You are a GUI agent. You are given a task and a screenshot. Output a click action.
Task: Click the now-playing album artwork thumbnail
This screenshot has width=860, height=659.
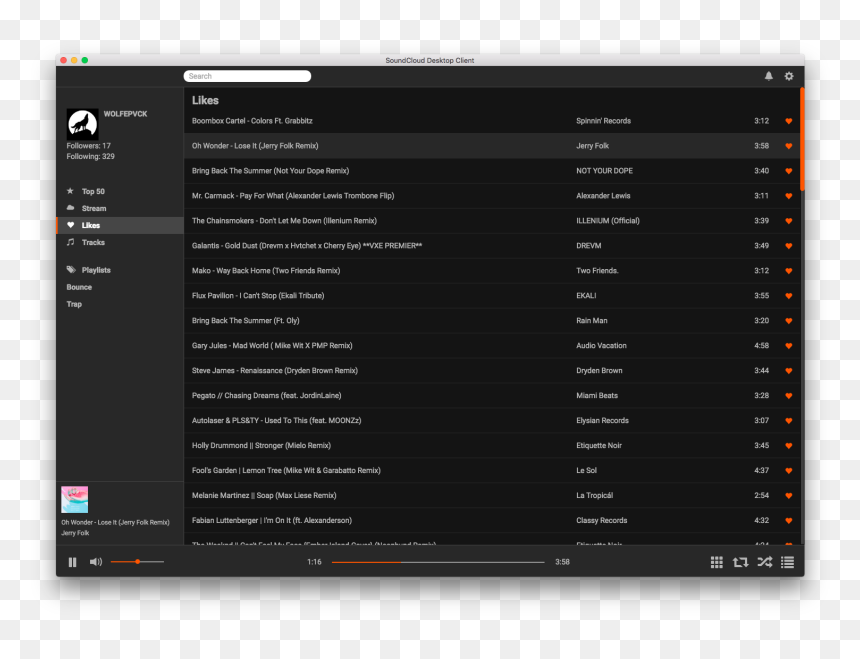(75, 499)
